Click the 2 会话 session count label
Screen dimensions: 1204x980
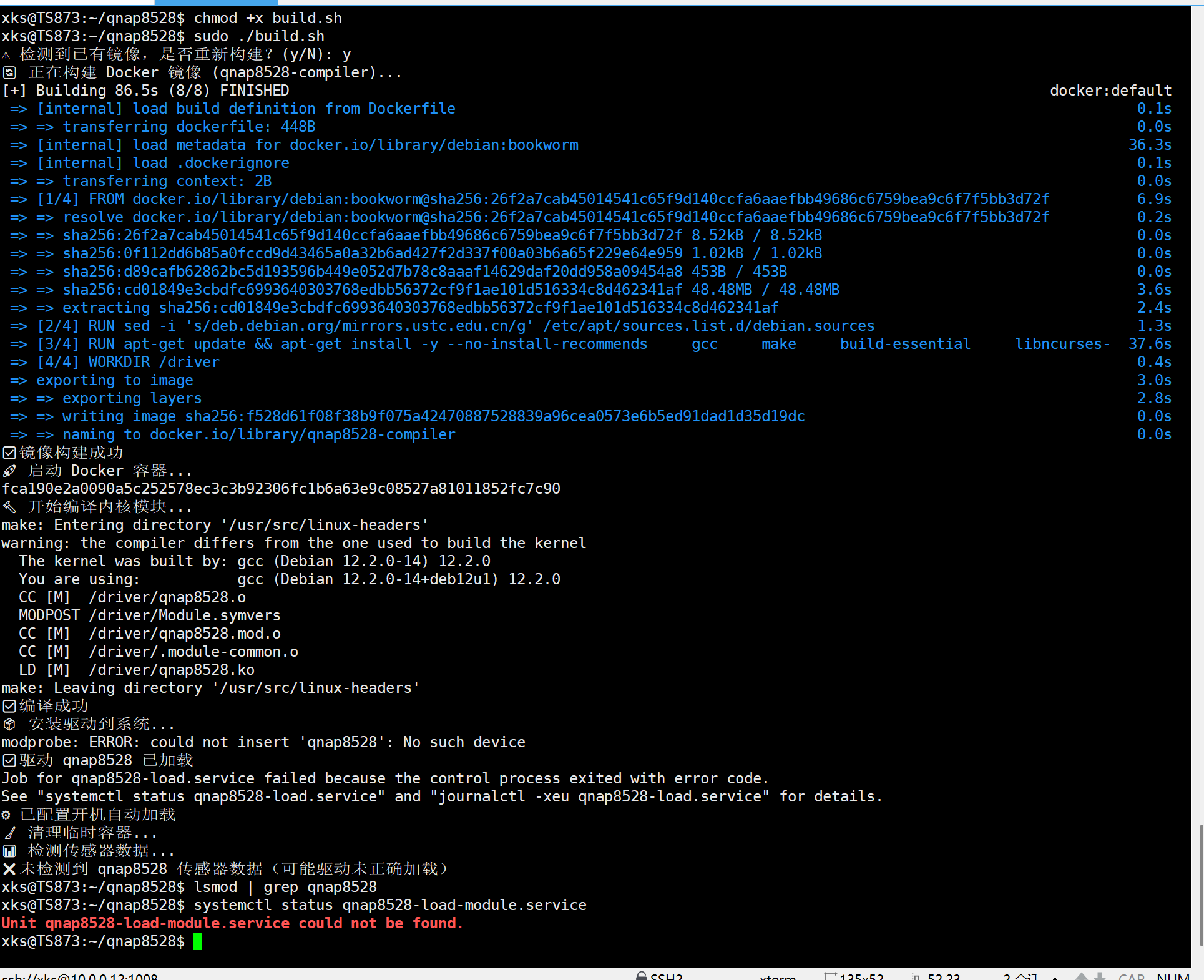click(x=1022, y=976)
